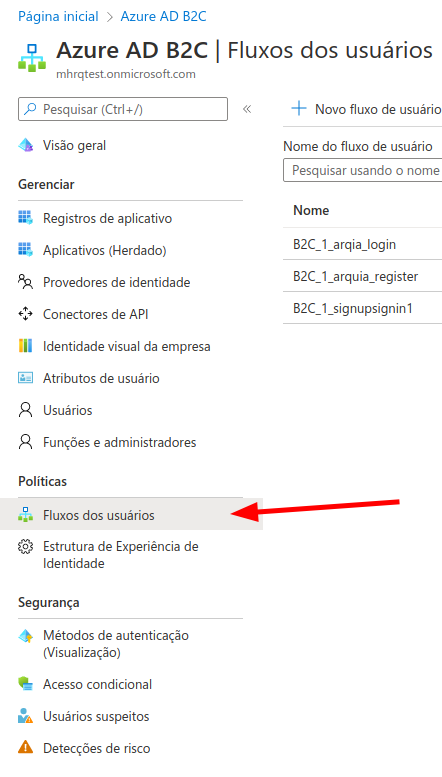This screenshot has width=442, height=777.
Task: Click the Pesquisar usando o nome field
Action: pos(363,170)
